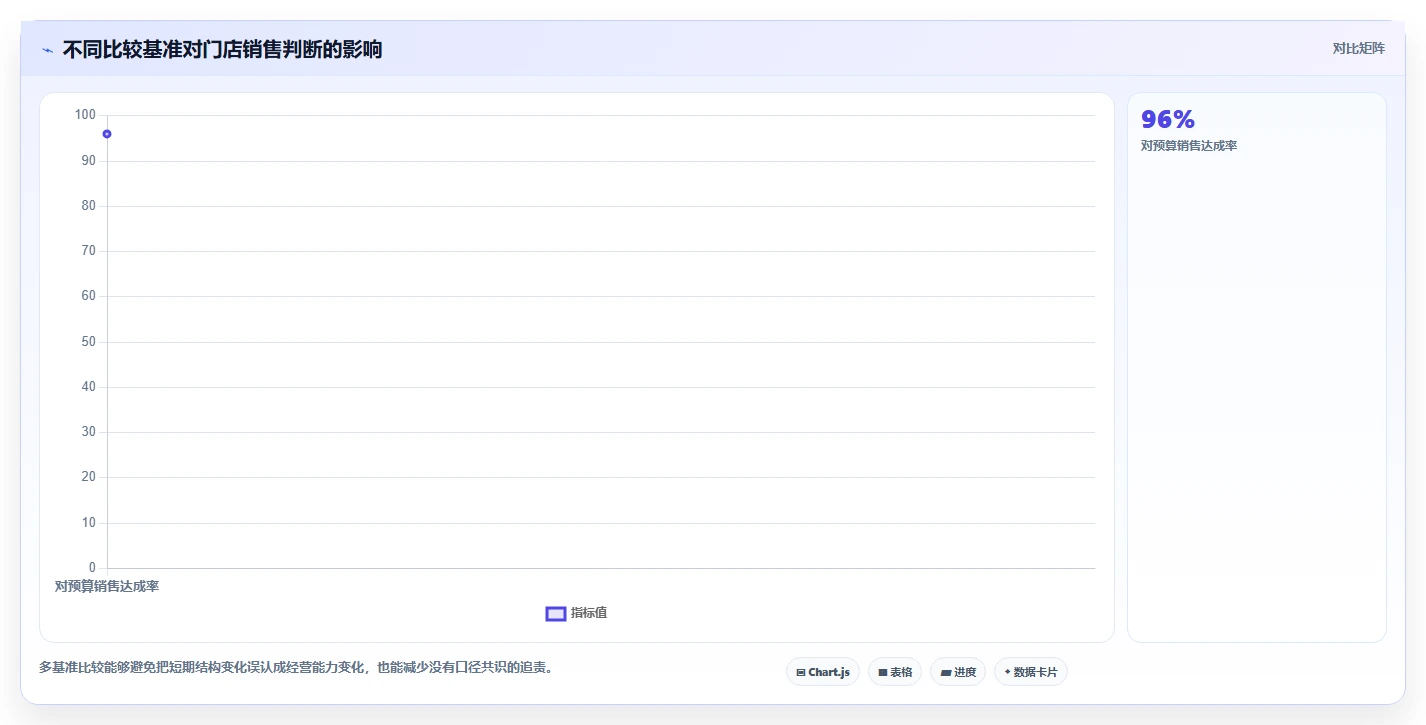Select the 数据卡片 tag
Image resolution: width=1426 pixels, height=725 pixels.
[1030, 672]
